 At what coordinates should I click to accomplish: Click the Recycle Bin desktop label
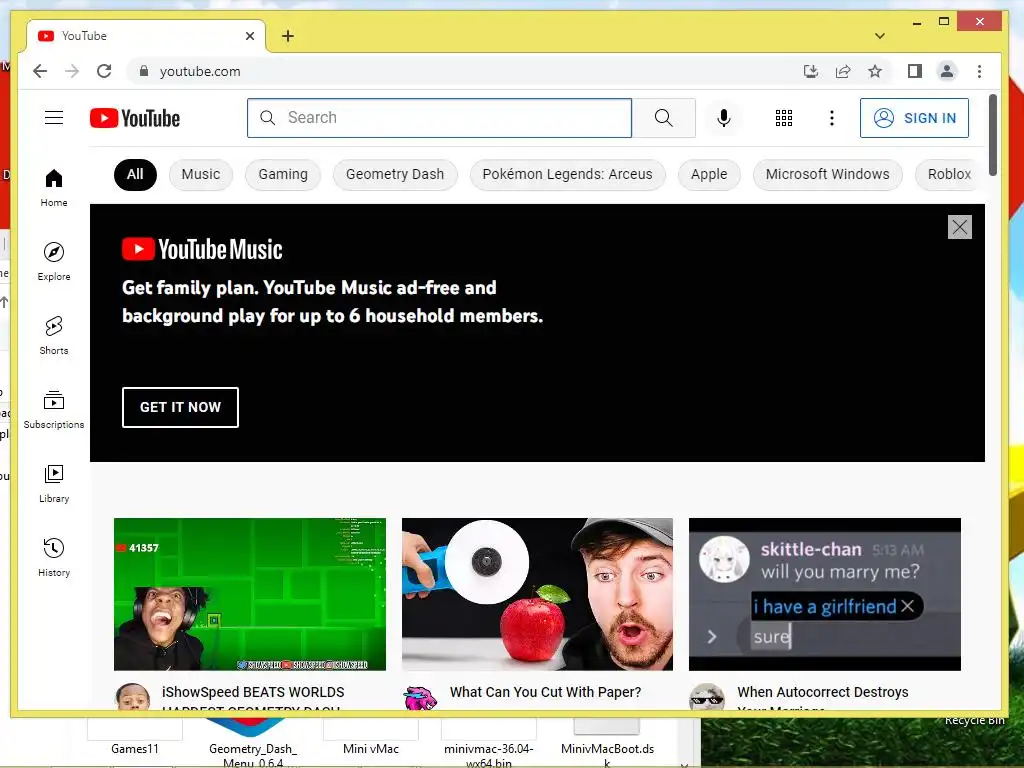click(974, 720)
